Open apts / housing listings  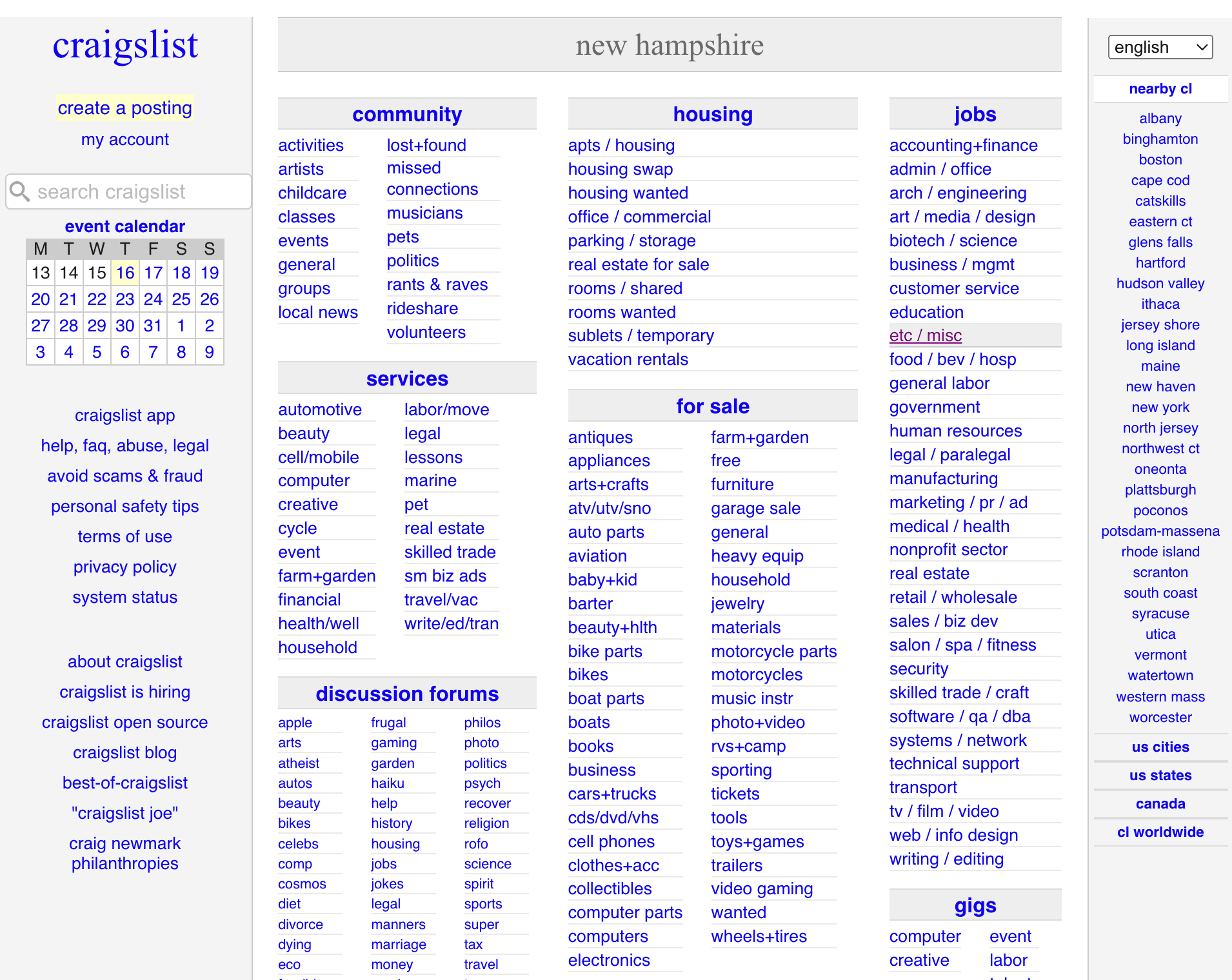(x=621, y=145)
